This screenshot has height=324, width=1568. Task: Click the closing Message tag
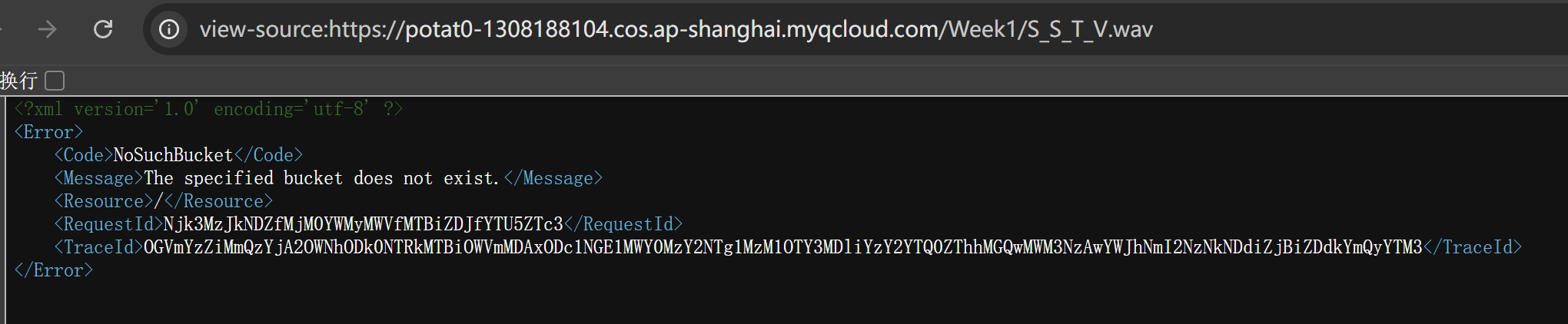[553, 178]
